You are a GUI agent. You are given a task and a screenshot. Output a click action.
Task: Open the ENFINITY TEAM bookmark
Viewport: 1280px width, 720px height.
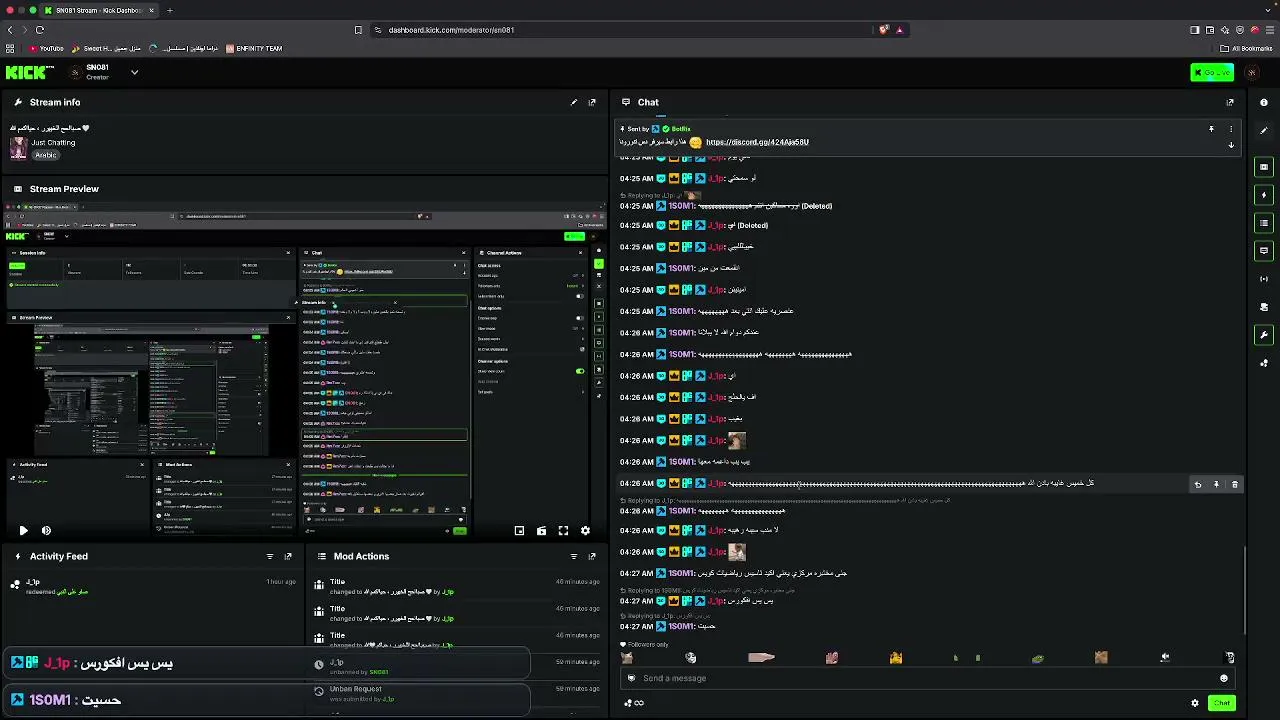click(x=254, y=48)
